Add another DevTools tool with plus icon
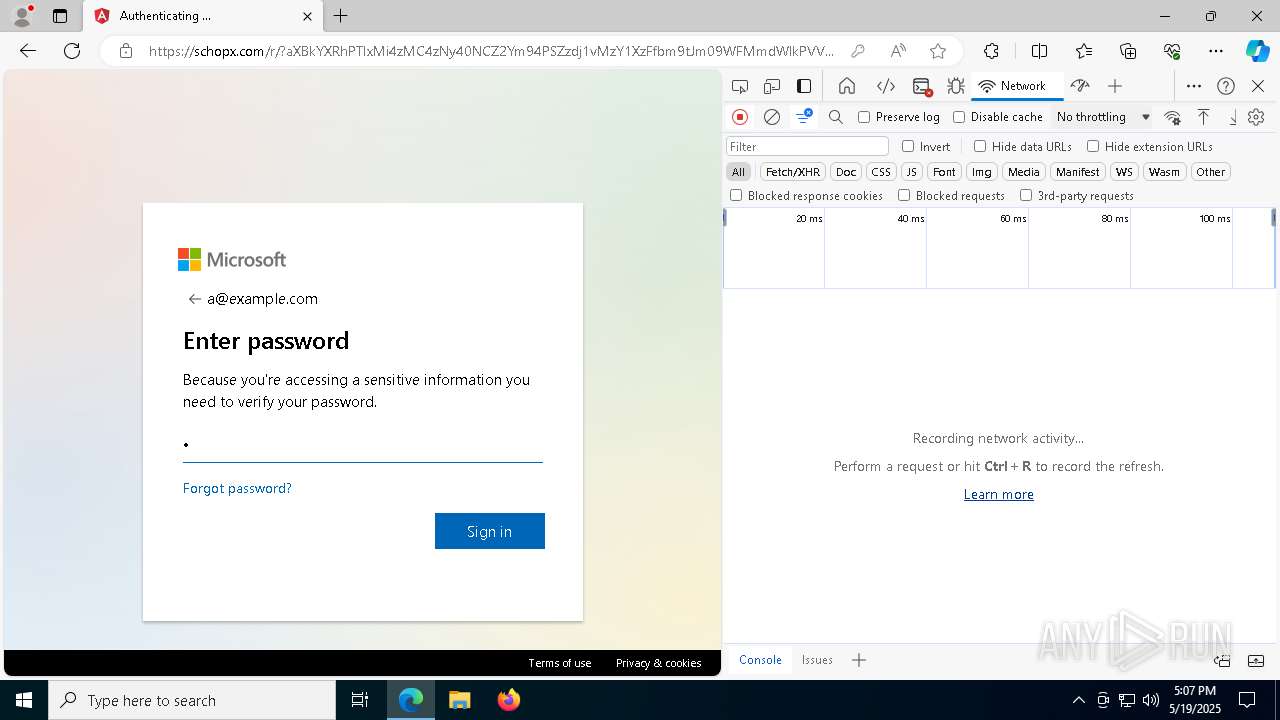The width and height of the screenshot is (1280, 720). pos(1115,86)
